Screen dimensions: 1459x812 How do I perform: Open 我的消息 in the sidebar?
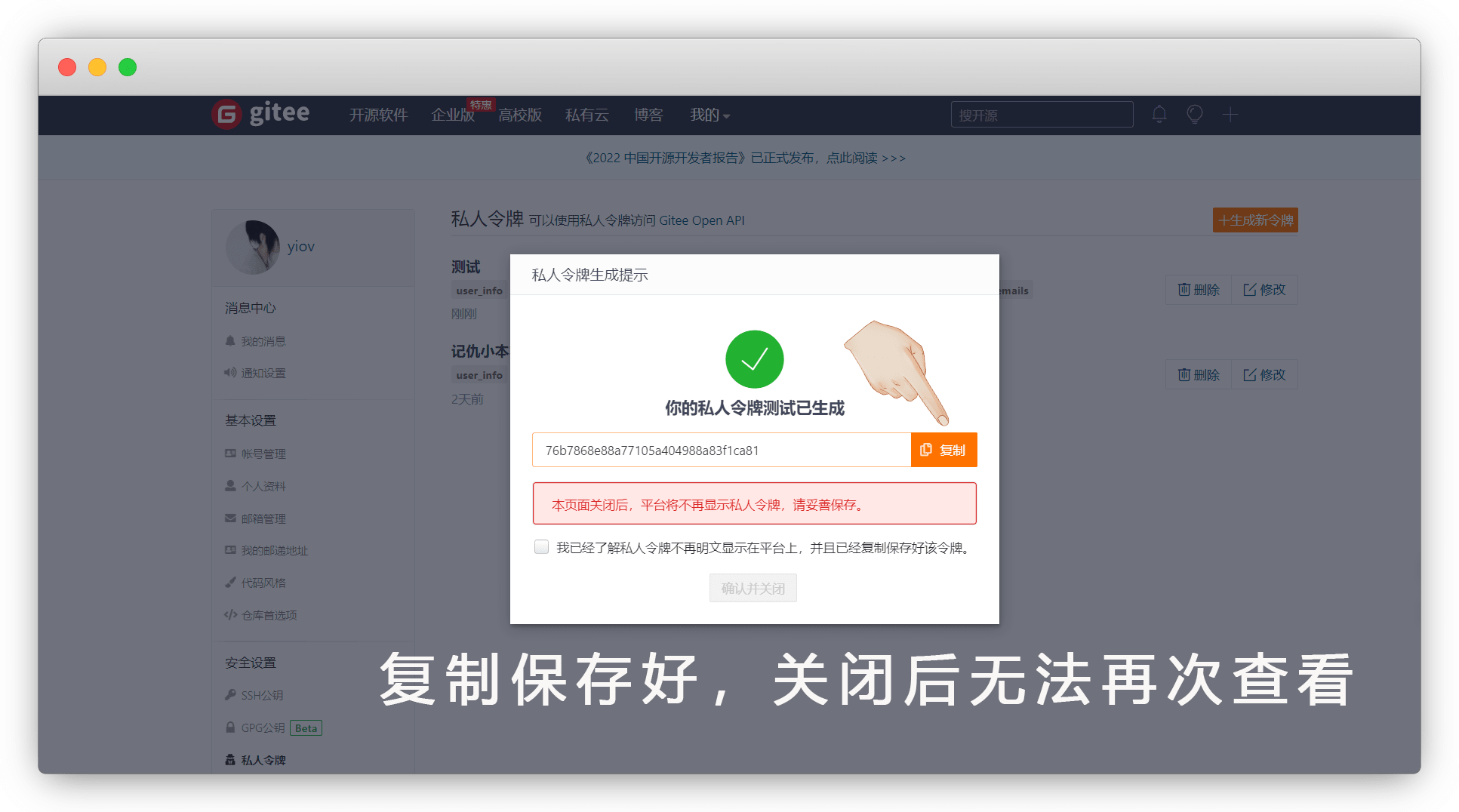(x=263, y=342)
